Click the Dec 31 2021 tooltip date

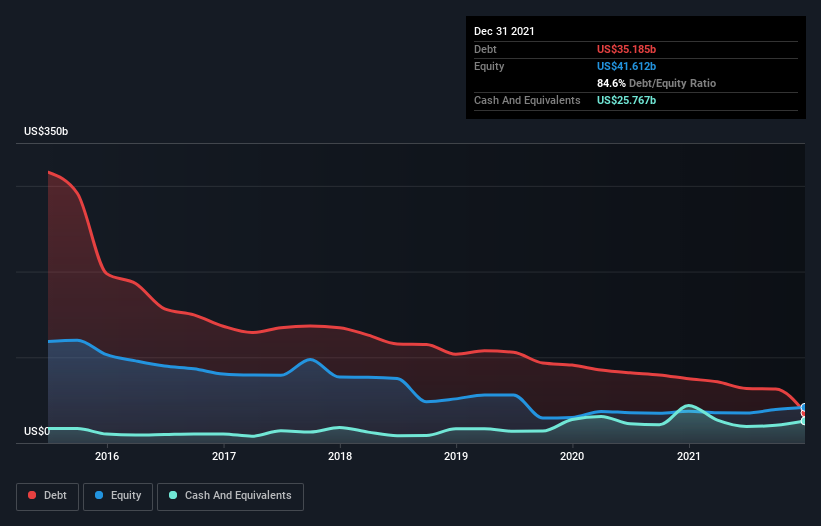coord(504,31)
